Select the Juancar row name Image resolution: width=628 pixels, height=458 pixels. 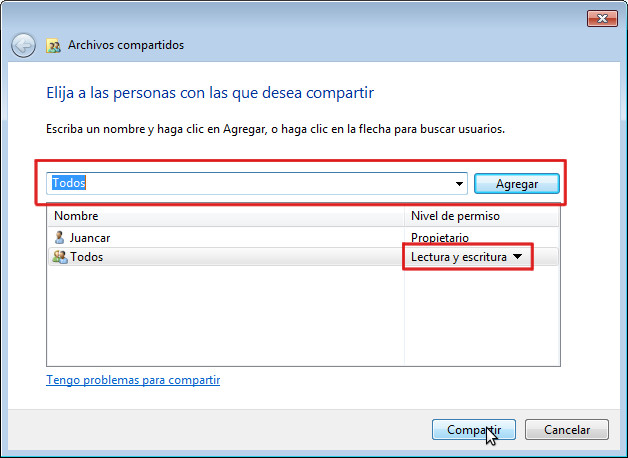90,238
